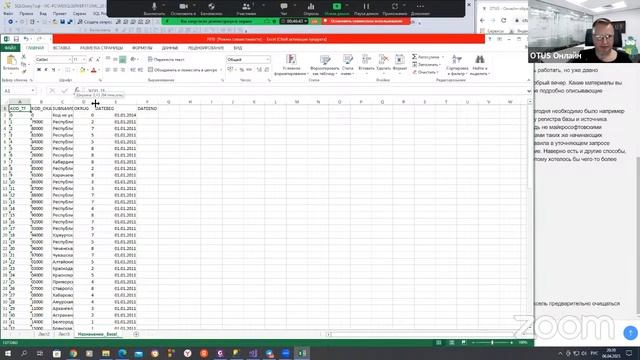Select column A header
The height and width of the screenshot is (360, 640).
[x=20, y=102]
